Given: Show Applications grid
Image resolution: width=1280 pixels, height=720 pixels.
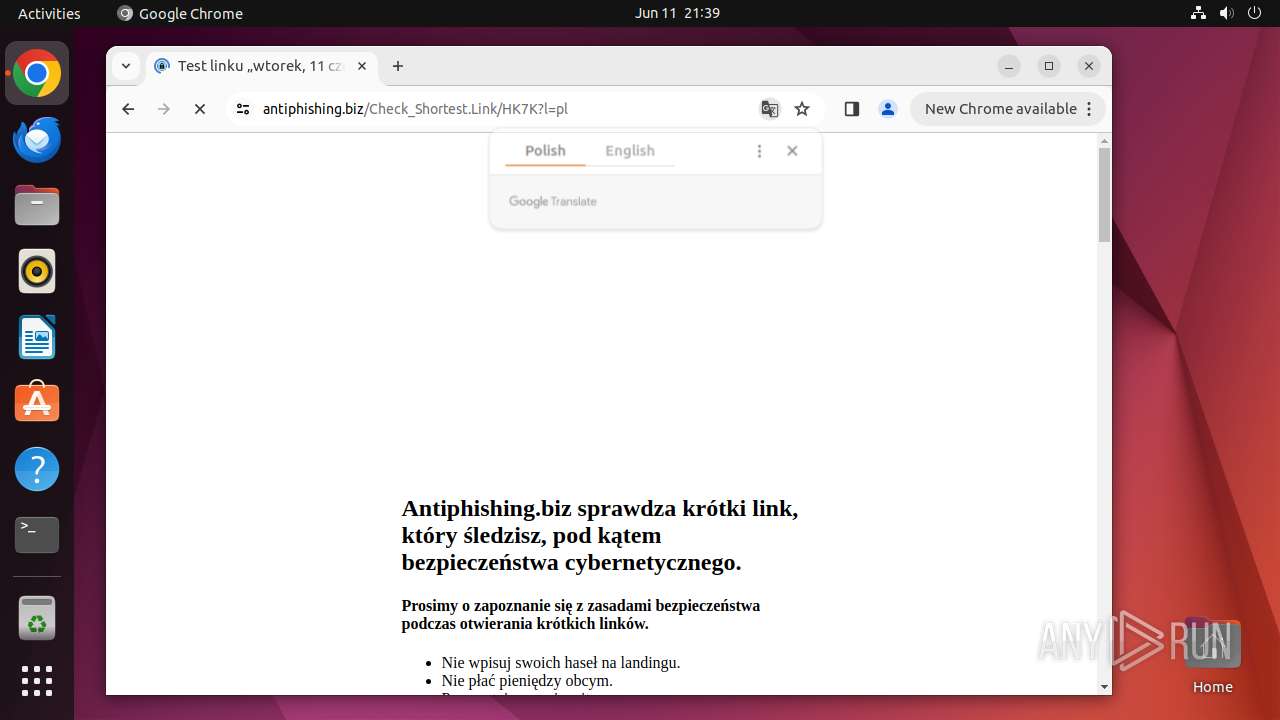Looking at the screenshot, I should [37, 681].
